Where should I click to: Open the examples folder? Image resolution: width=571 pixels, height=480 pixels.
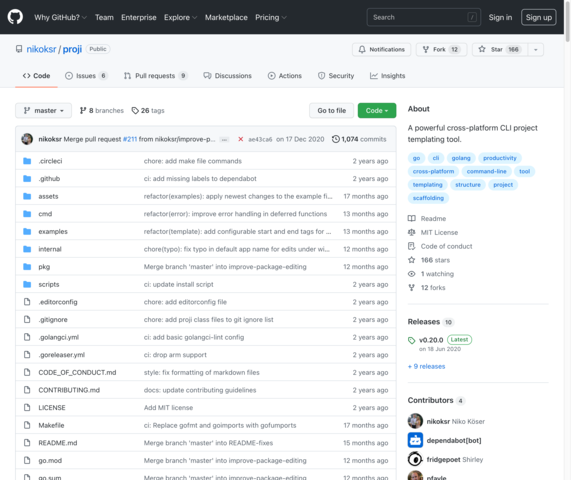(53, 231)
